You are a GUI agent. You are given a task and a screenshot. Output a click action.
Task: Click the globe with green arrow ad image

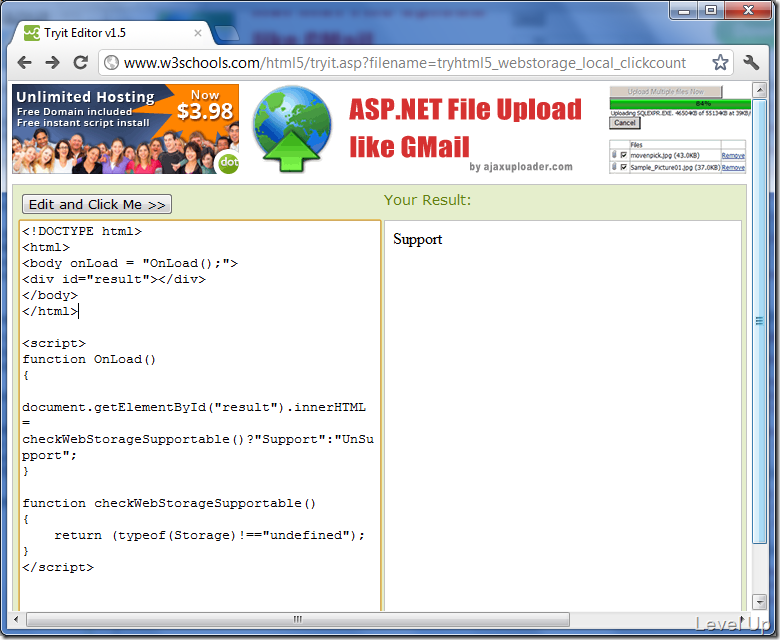(292, 129)
